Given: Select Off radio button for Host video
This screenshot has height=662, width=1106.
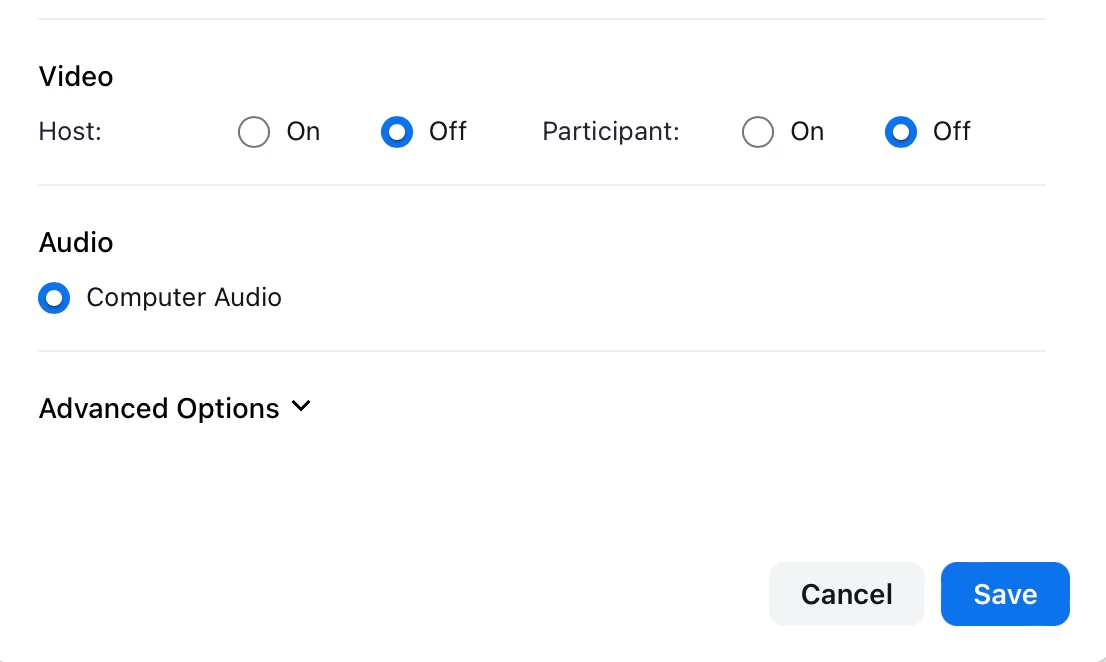Looking at the screenshot, I should pos(397,132).
